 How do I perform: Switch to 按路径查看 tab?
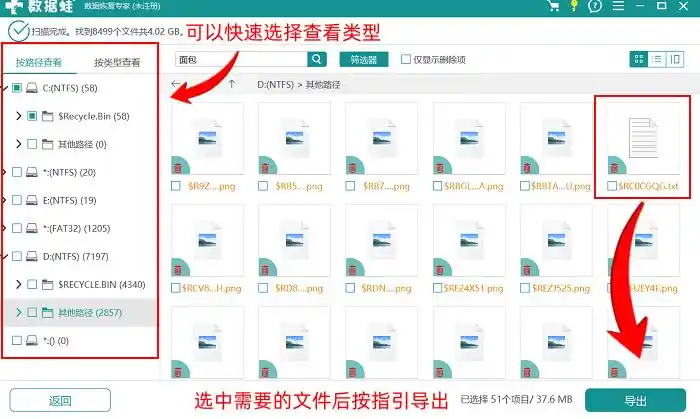tap(39, 62)
